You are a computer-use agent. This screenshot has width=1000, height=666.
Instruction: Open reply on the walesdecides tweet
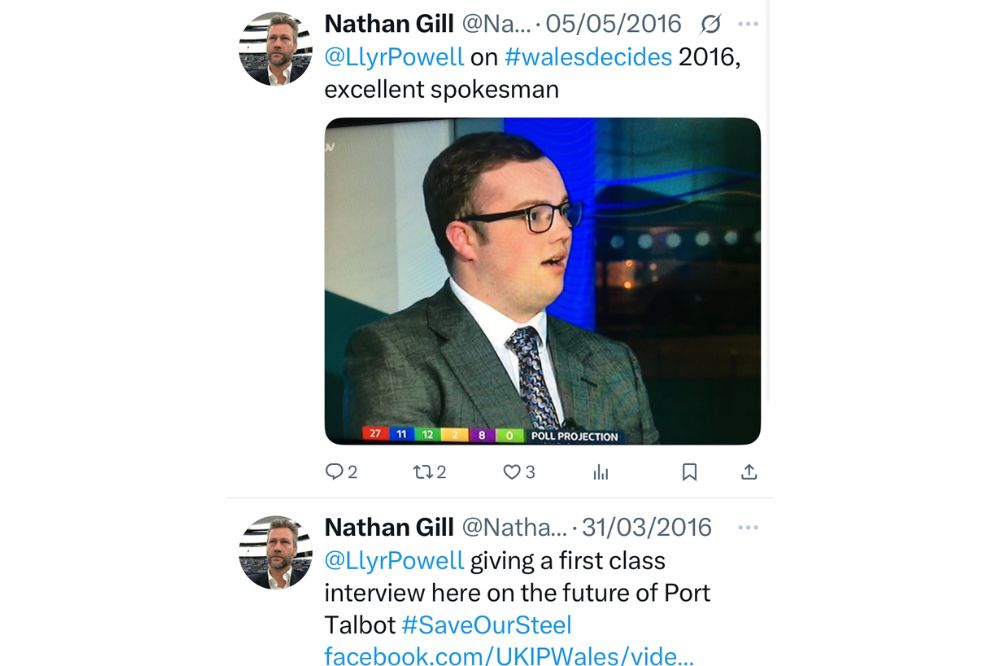point(341,471)
